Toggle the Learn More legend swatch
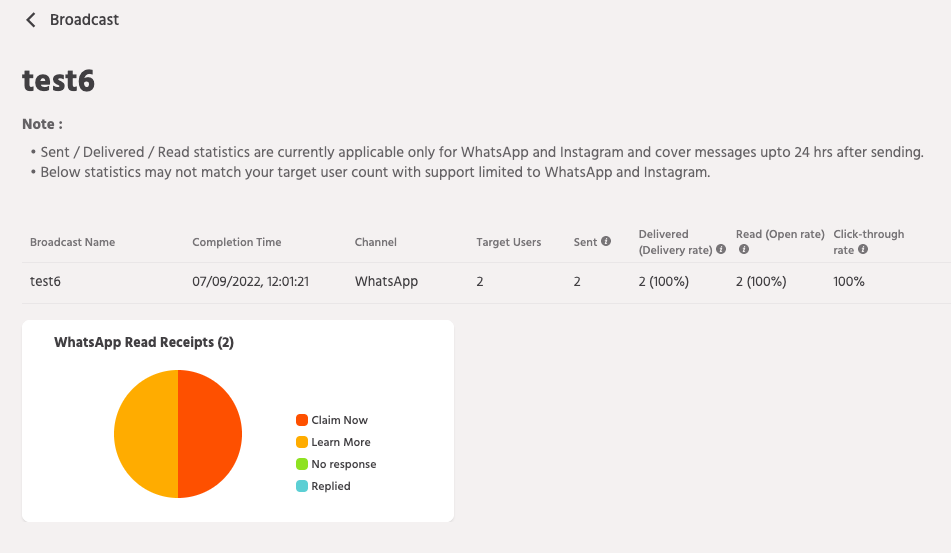This screenshot has height=553, width=951. point(301,442)
